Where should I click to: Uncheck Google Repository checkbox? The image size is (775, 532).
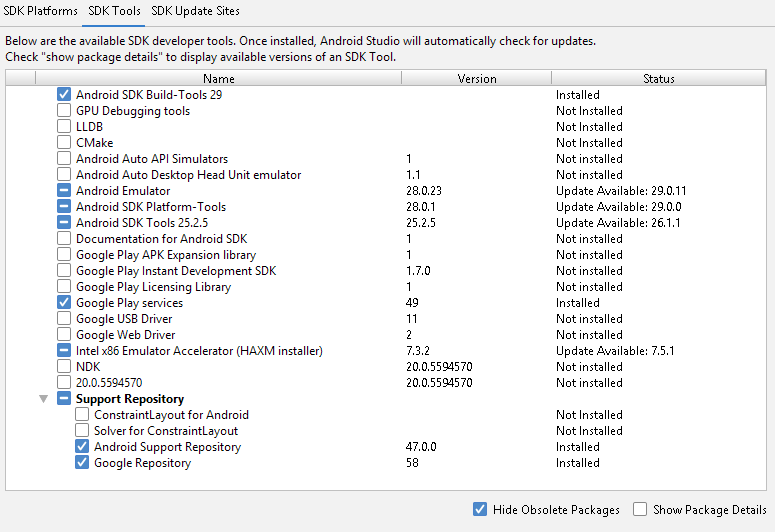pyautogui.click(x=82, y=462)
